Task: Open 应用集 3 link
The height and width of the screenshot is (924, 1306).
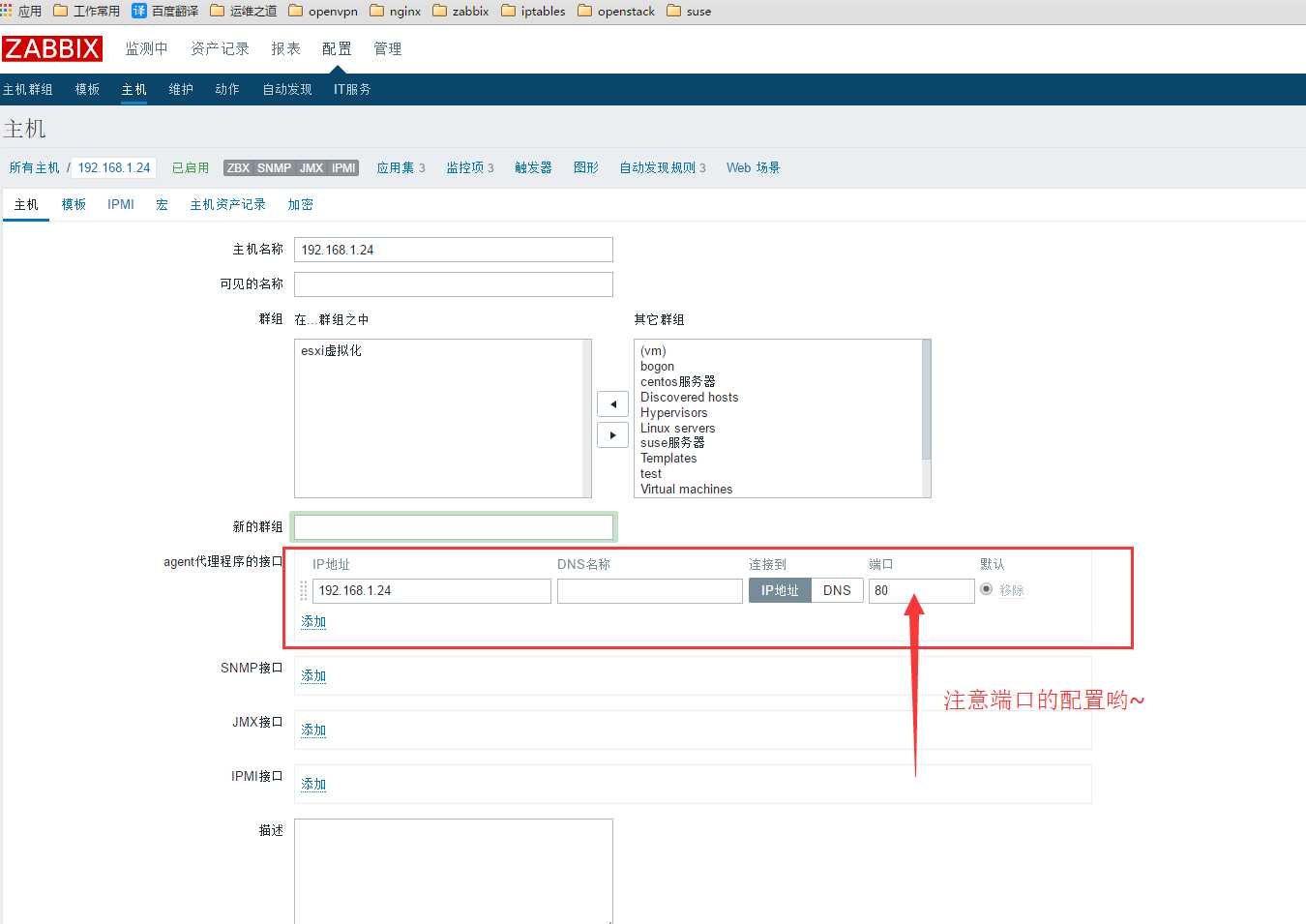Action: 401,167
